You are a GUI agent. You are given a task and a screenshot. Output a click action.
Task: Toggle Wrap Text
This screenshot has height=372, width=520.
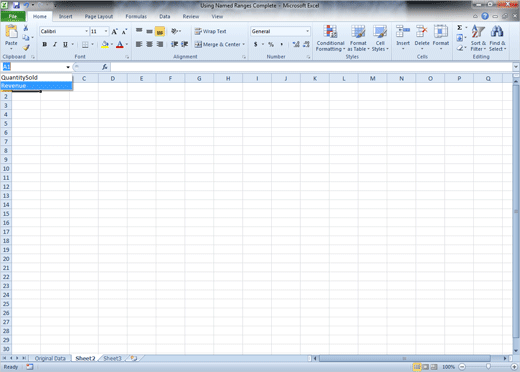(211, 31)
